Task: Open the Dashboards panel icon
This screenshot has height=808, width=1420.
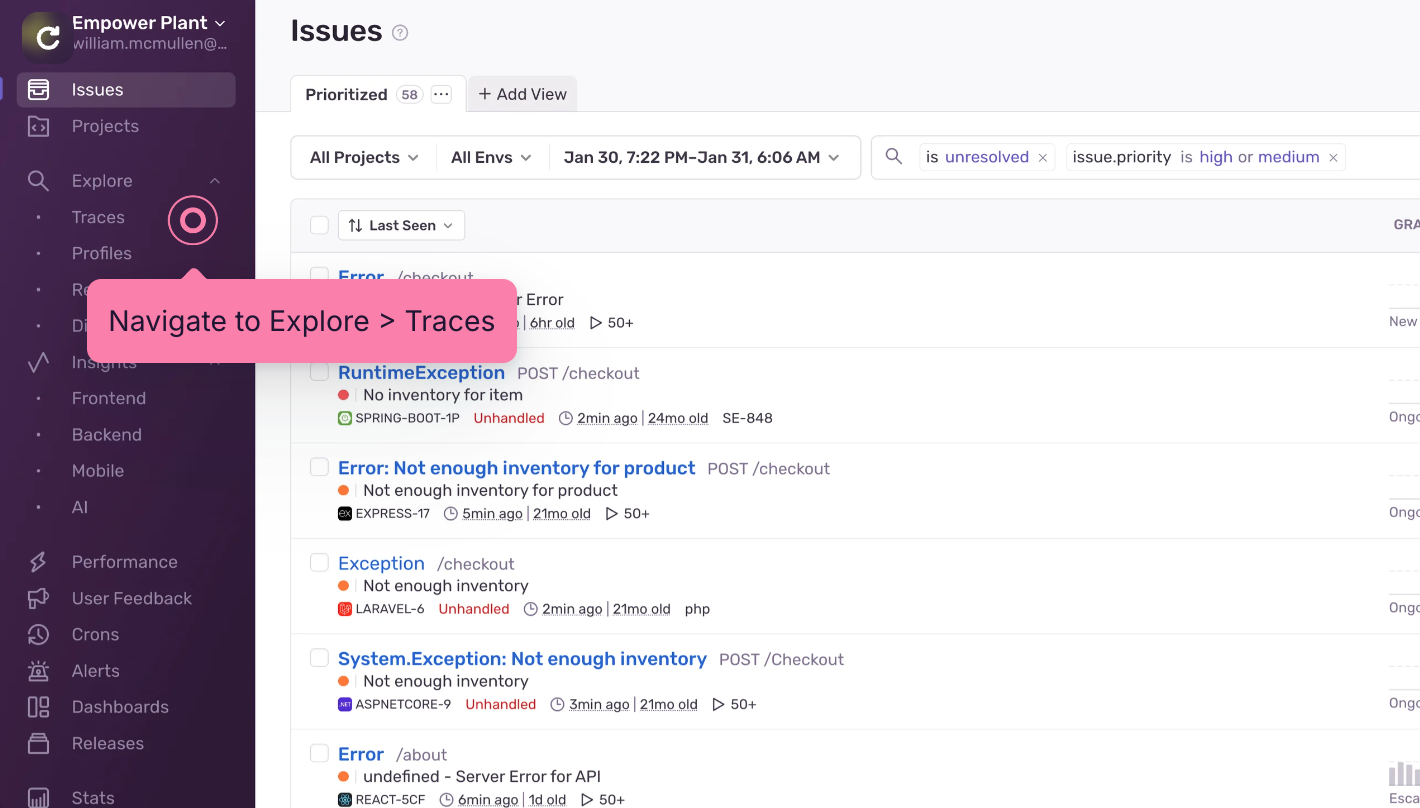Action: pos(38,706)
